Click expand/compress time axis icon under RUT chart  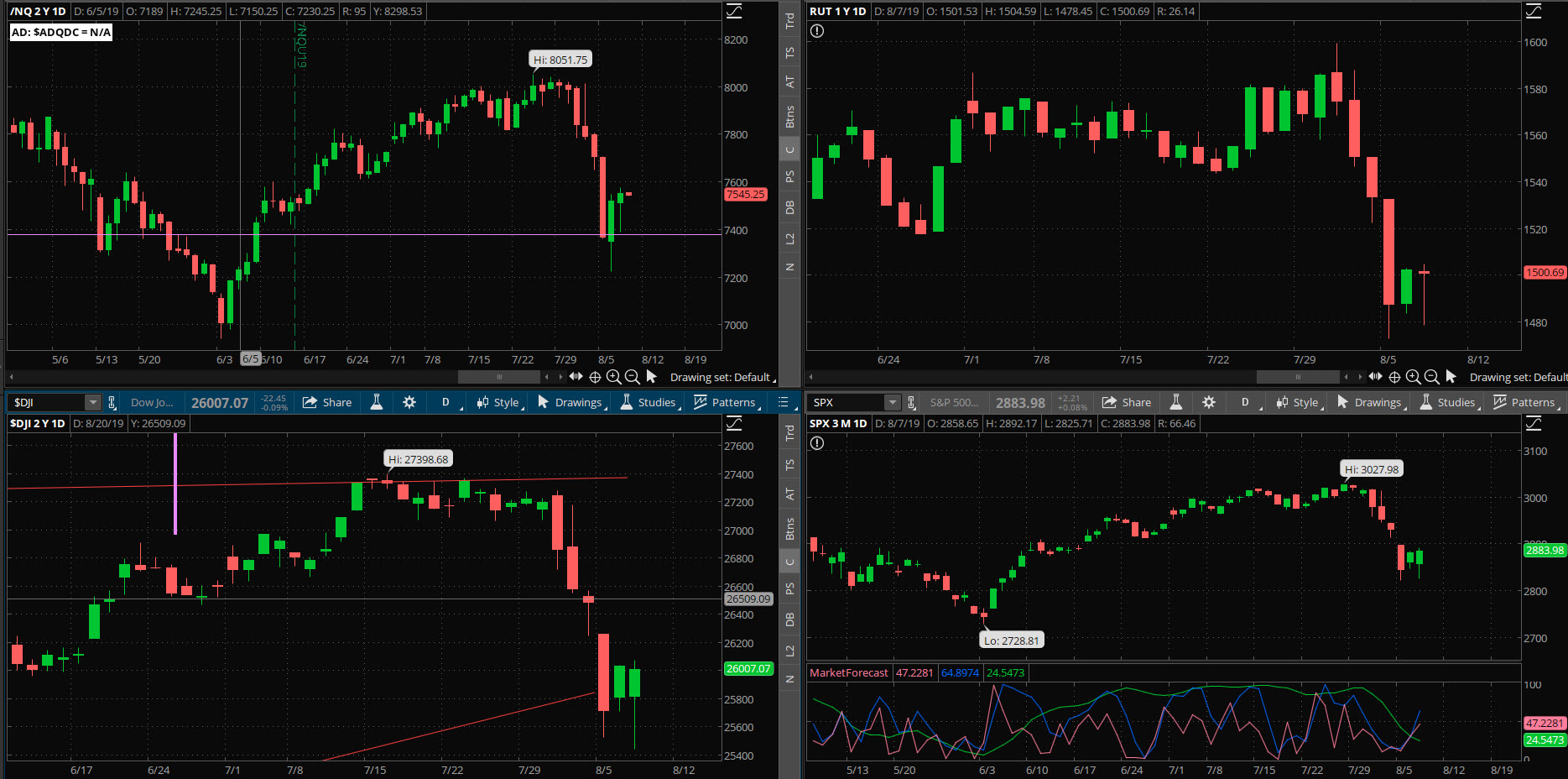pyautogui.click(x=1375, y=377)
